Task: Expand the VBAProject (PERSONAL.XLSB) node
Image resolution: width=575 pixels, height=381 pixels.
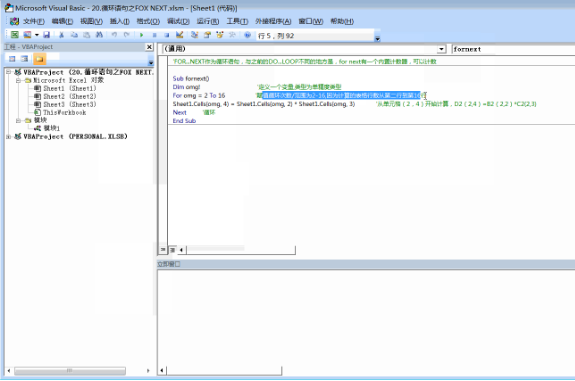Action: click(8, 136)
